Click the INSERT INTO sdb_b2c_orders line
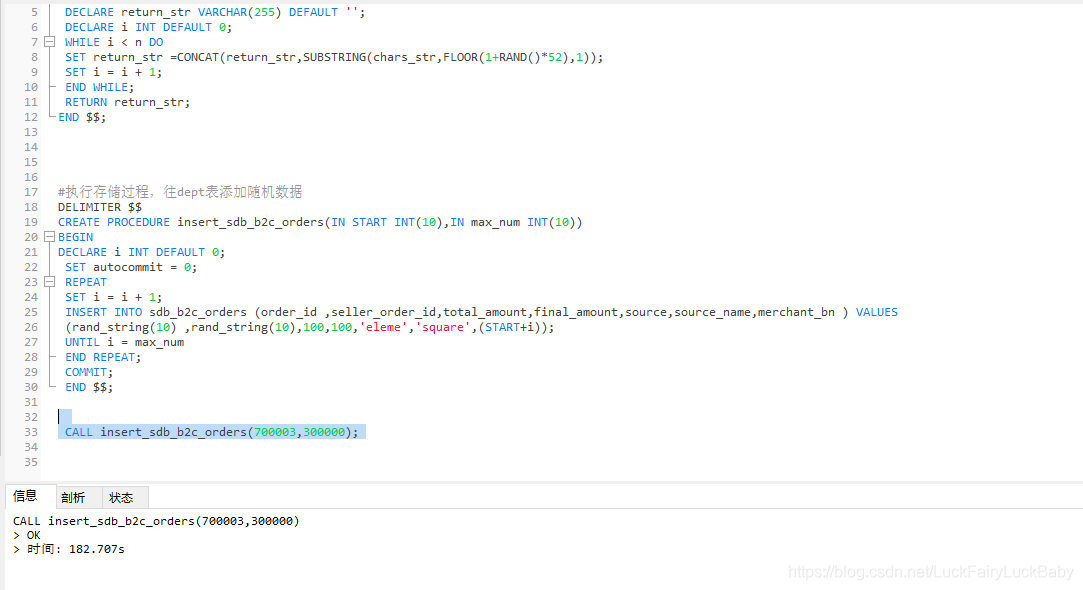 (x=480, y=312)
